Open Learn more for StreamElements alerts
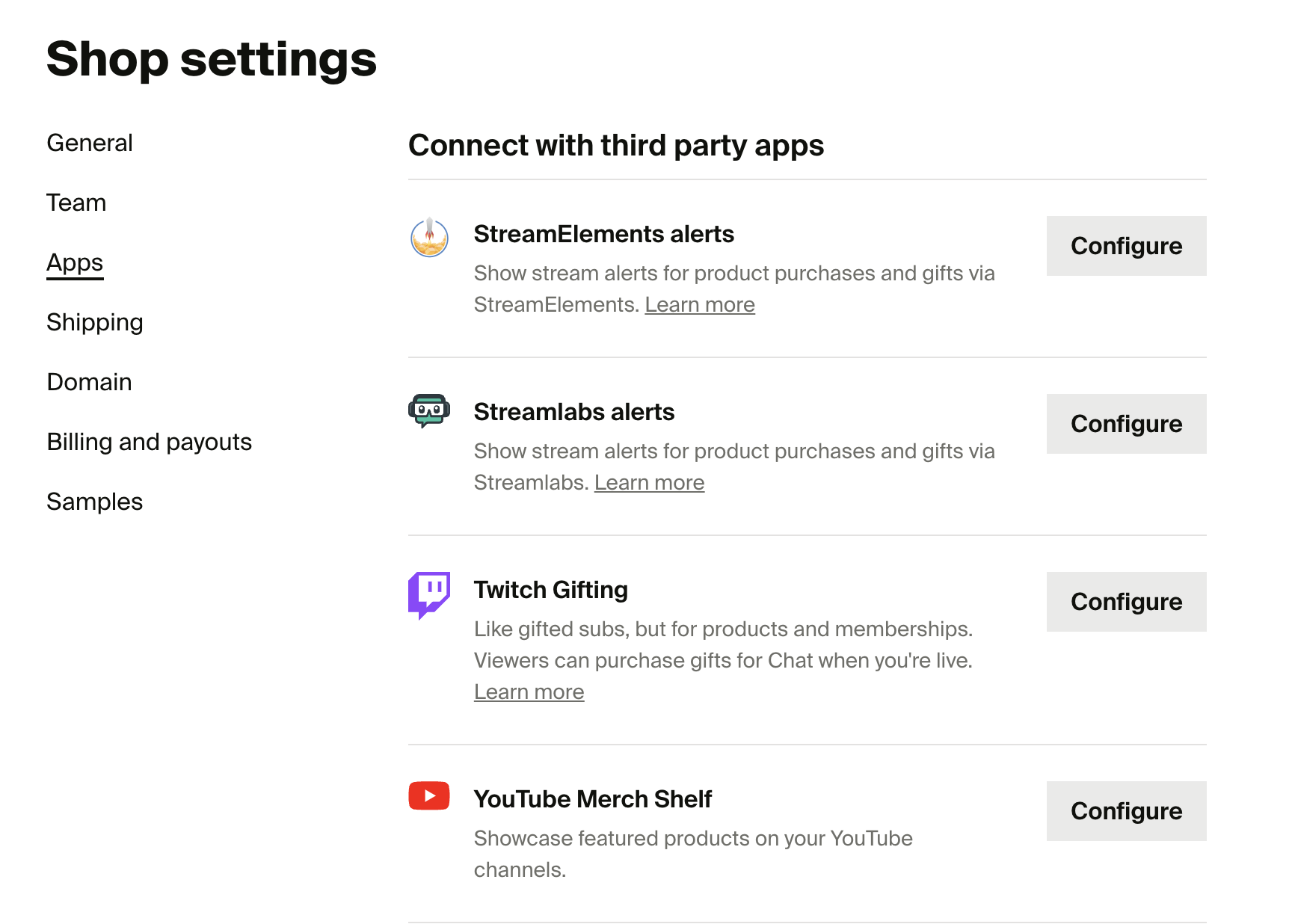This screenshot has width=1295, height=924. (x=700, y=304)
